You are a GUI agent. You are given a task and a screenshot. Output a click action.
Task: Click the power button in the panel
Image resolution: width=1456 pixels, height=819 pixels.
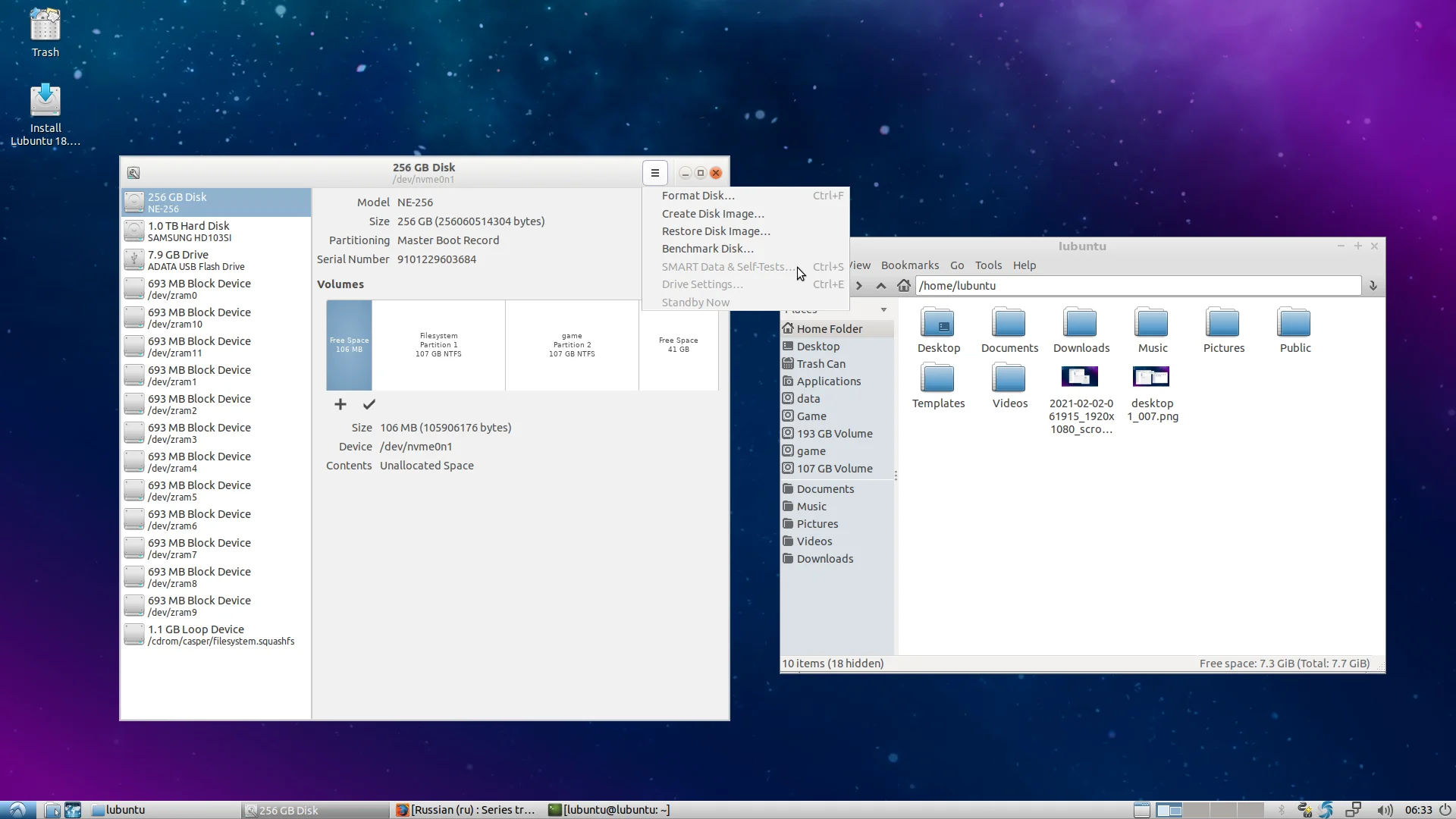tap(1445, 810)
